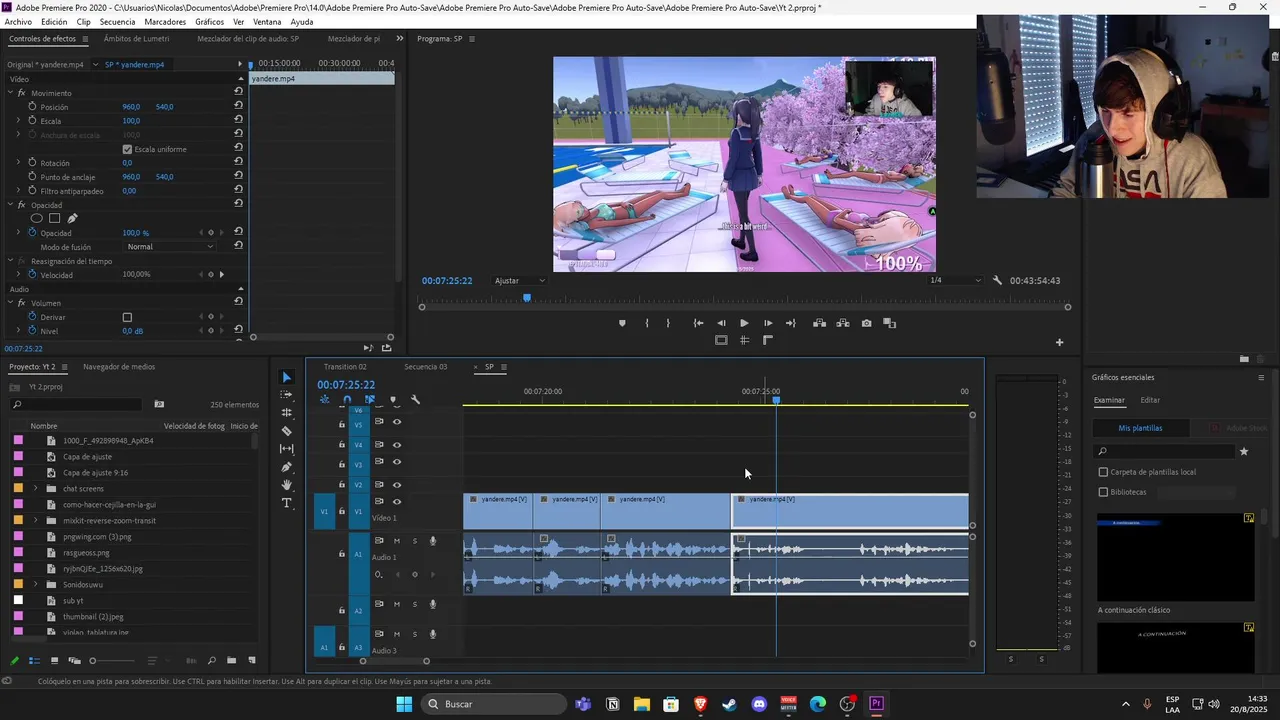Image resolution: width=1280 pixels, height=720 pixels.
Task: Expand Rotación property
Action: coord(18,162)
